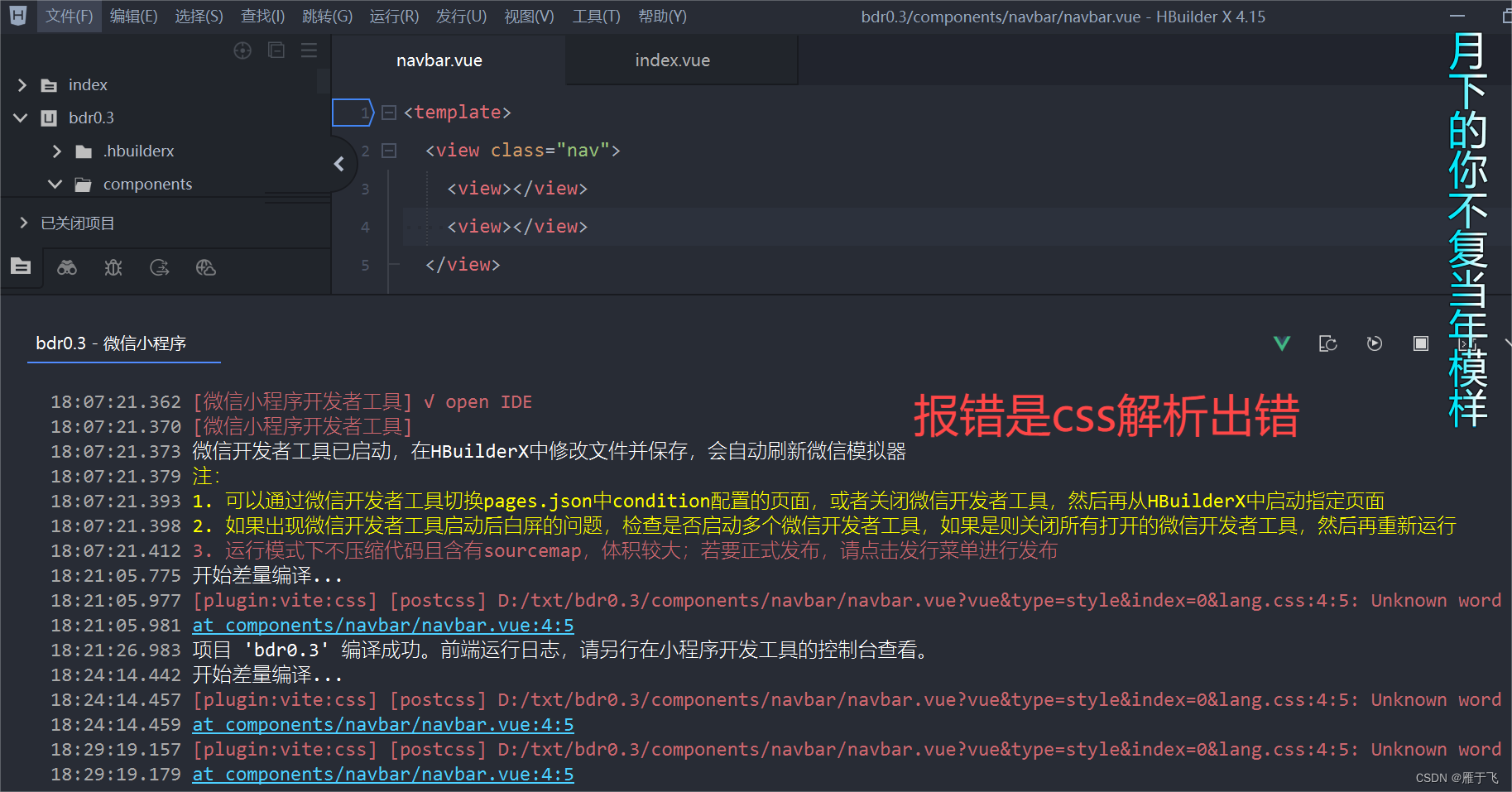Open navbar.vue:4:5 link at 18:29:19.179
1512x792 pixels.
pyautogui.click(x=383, y=775)
